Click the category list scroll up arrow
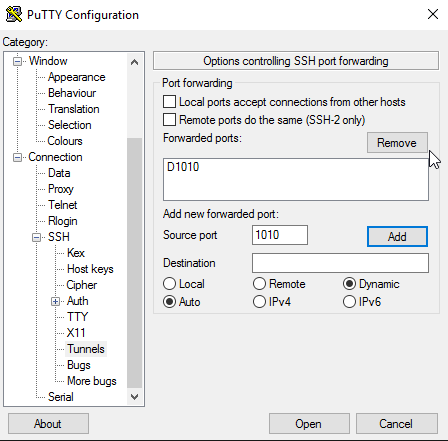Screen dimensions: 448x441 click(134, 62)
